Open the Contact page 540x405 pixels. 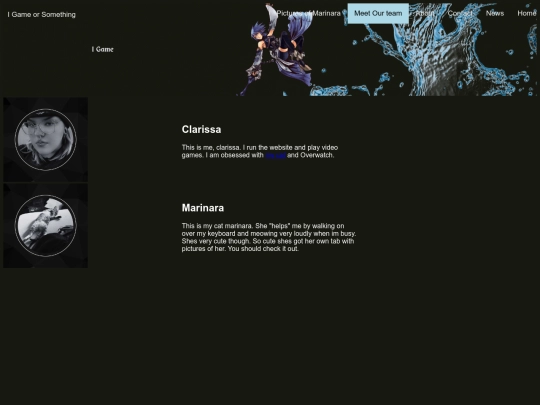coord(460,13)
